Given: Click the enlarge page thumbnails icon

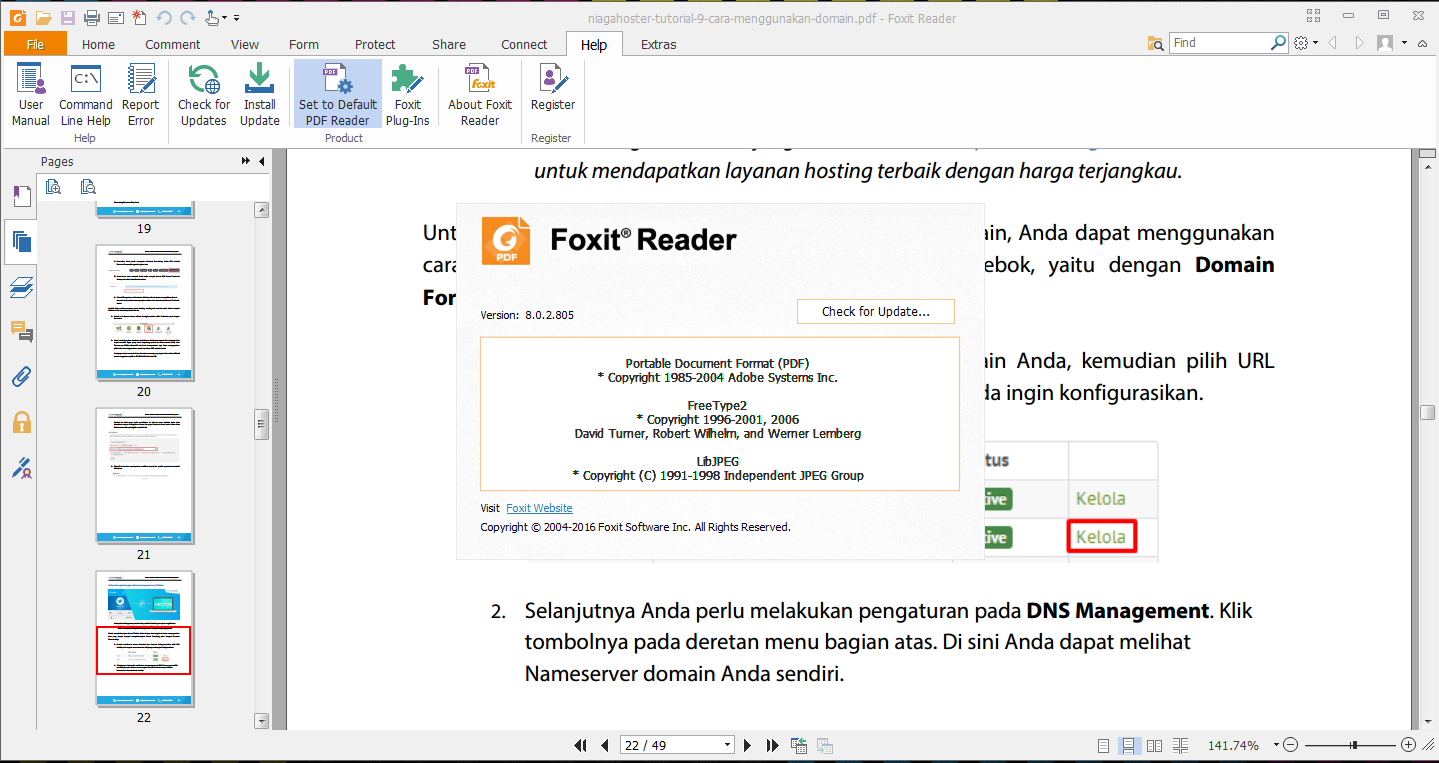Looking at the screenshot, I should (x=53, y=186).
